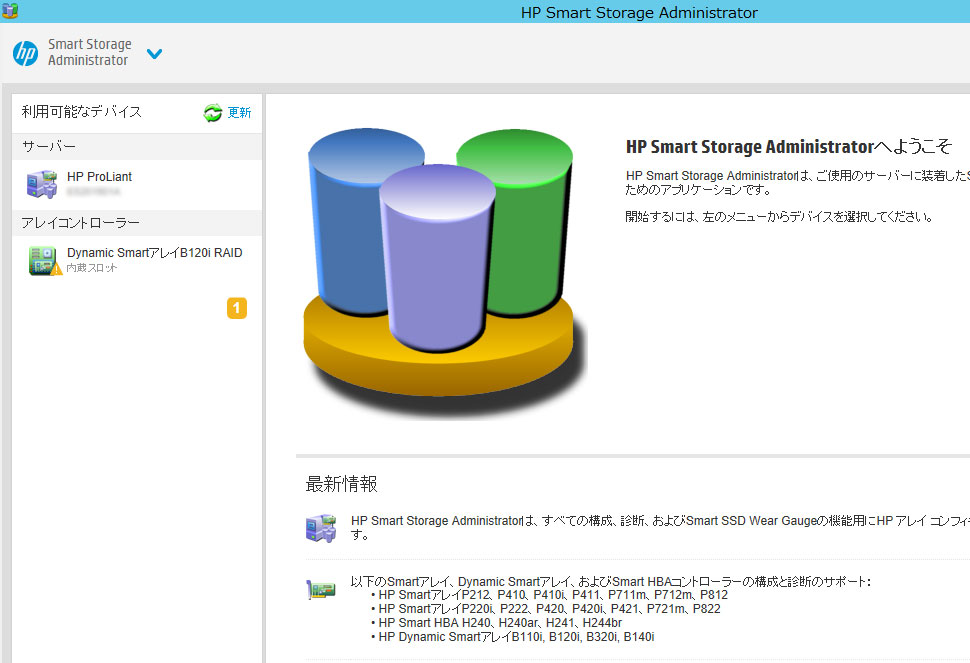Click the HP Smart Storage Administratorへようこそ heading
The height and width of the screenshot is (663, 970).
click(789, 147)
